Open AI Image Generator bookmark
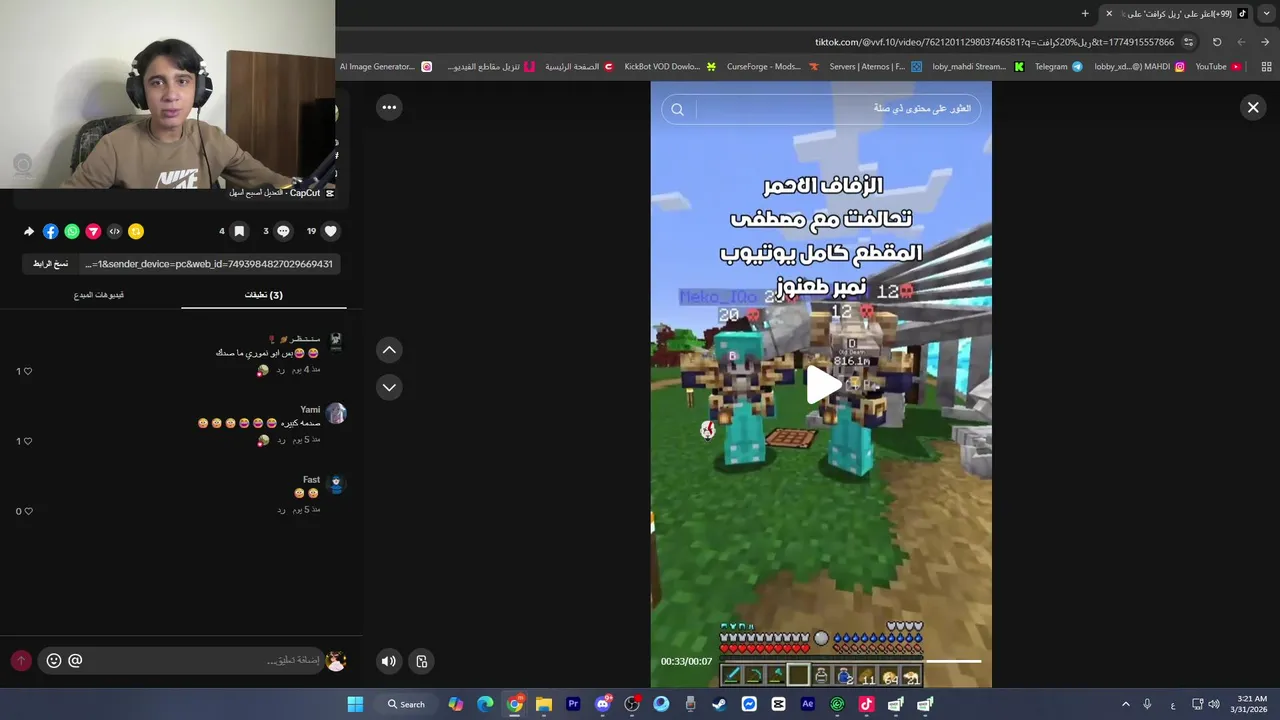 [x=386, y=67]
